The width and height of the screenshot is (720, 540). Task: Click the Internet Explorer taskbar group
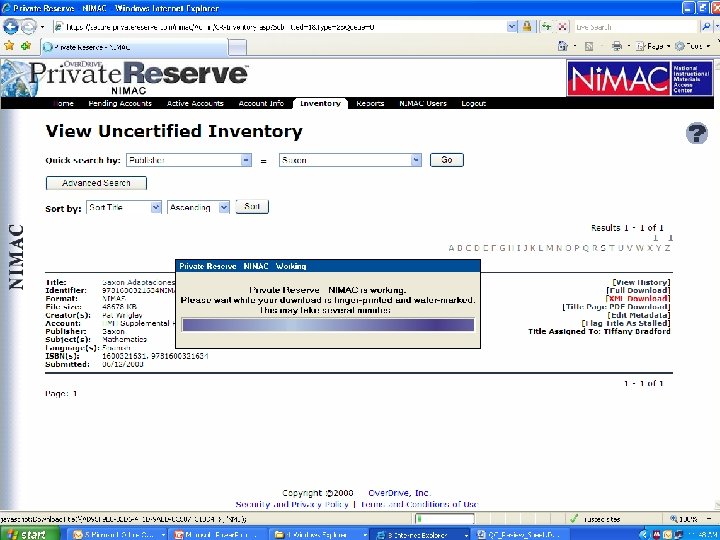[x=421, y=534]
